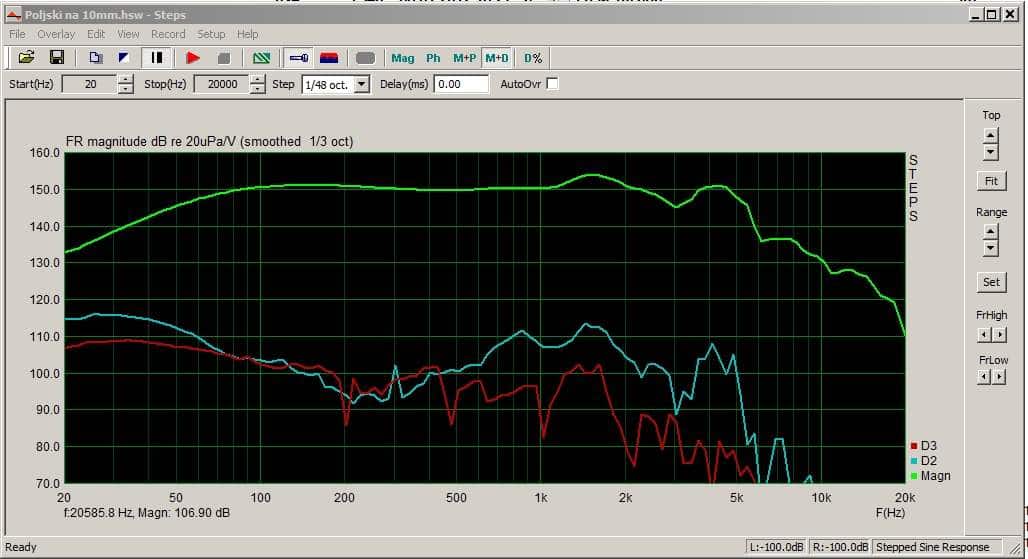Stop recording with the gray square icon
This screenshot has width=1028, height=559.
[224, 58]
